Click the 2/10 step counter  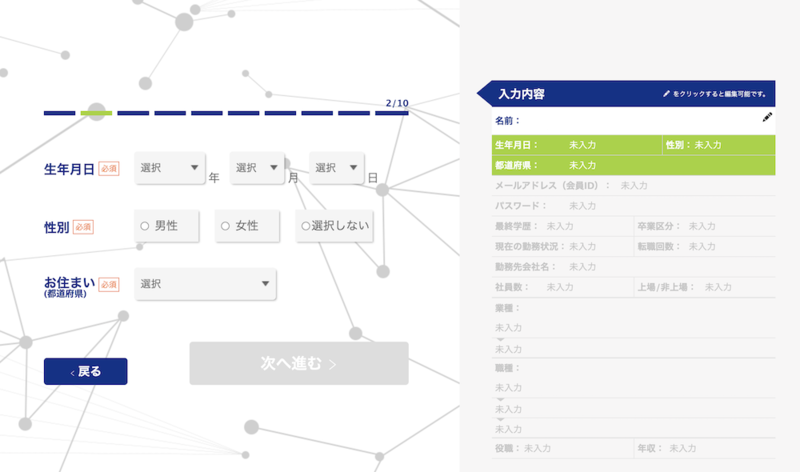pos(397,103)
